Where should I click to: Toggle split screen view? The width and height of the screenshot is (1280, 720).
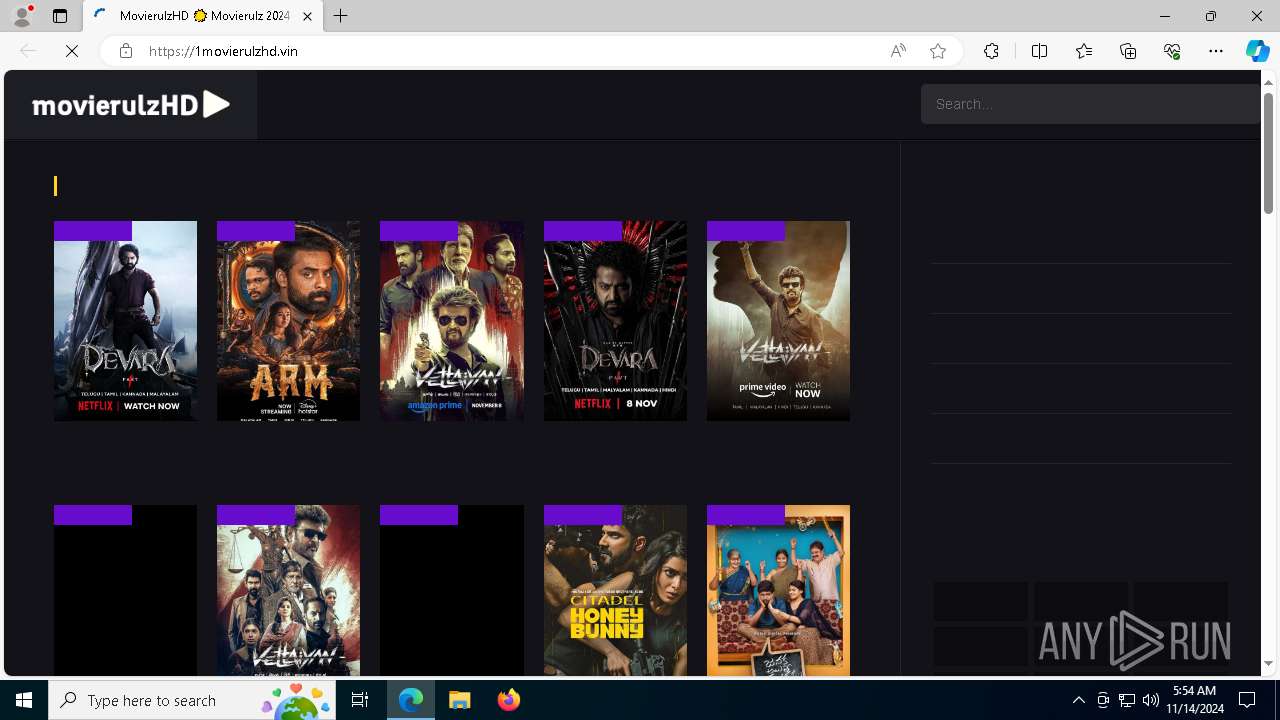pos(1040,51)
